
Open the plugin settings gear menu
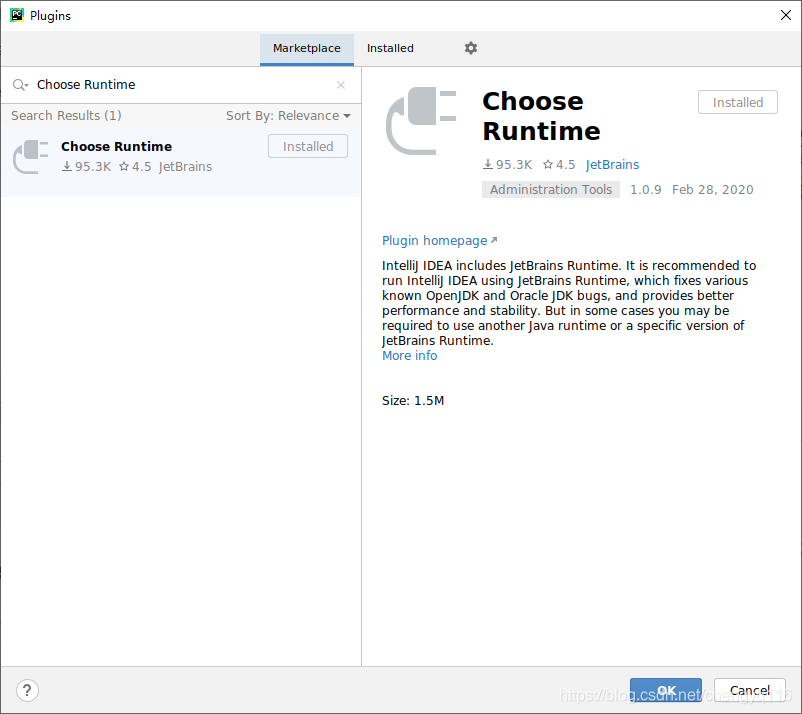471,48
